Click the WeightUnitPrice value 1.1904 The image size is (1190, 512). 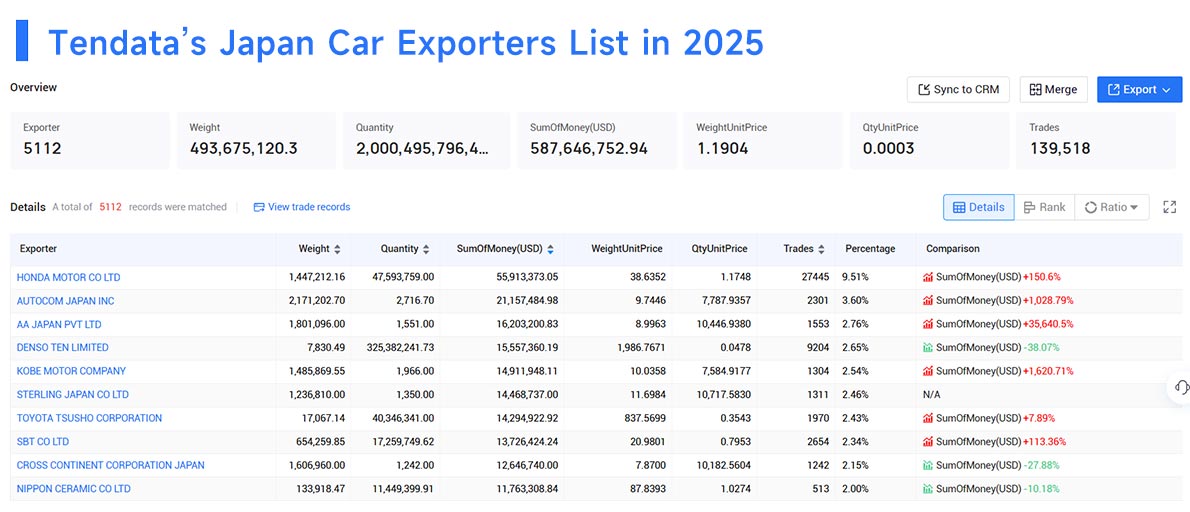[722, 149]
